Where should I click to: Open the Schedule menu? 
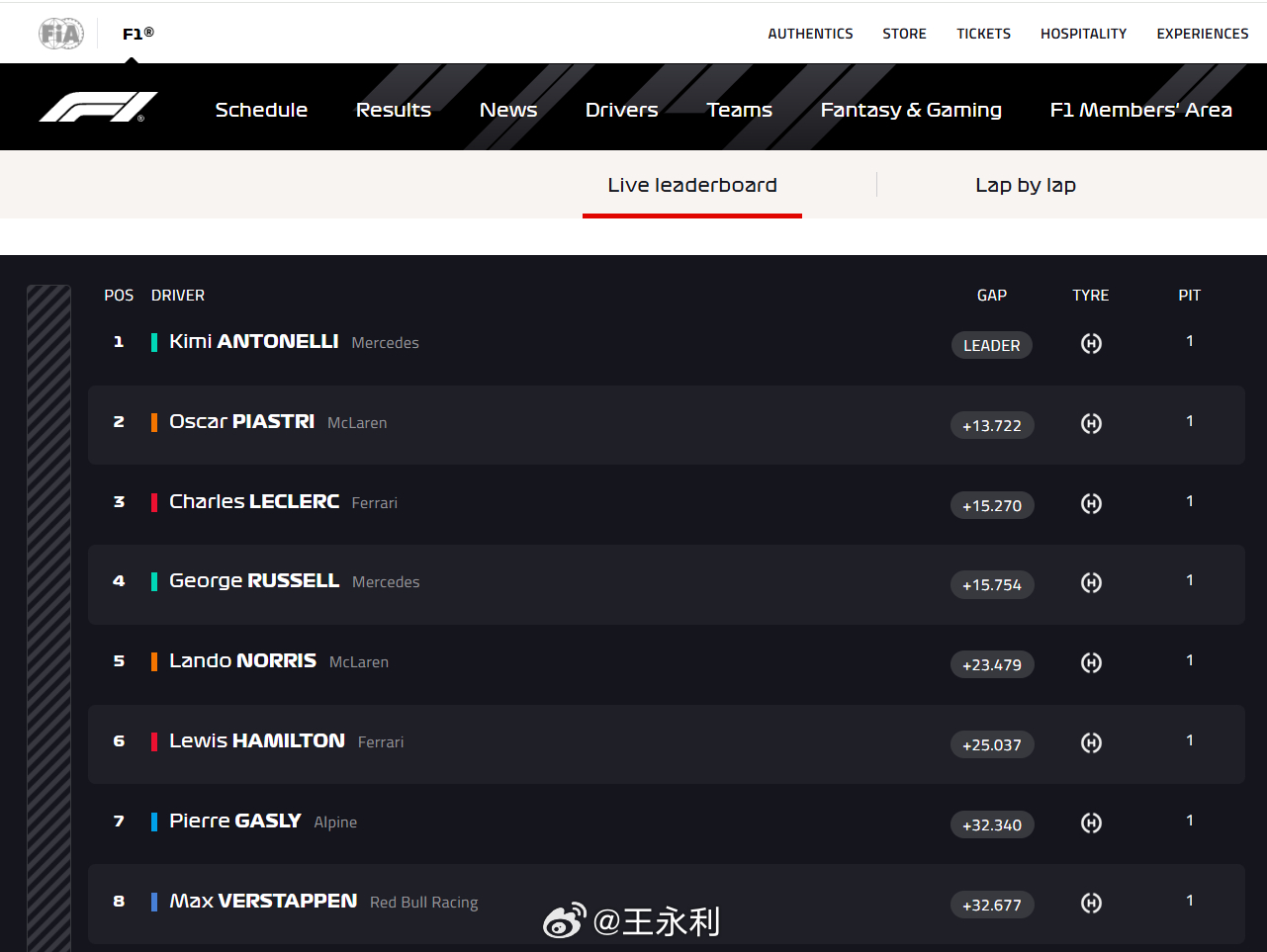pos(261,110)
